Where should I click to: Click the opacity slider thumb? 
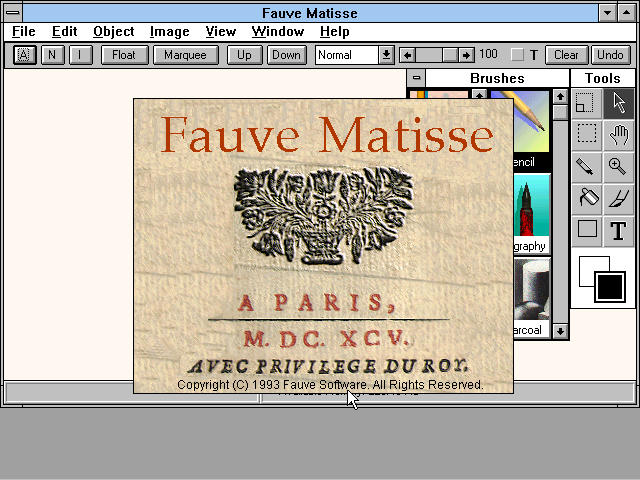[x=450, y=55]
